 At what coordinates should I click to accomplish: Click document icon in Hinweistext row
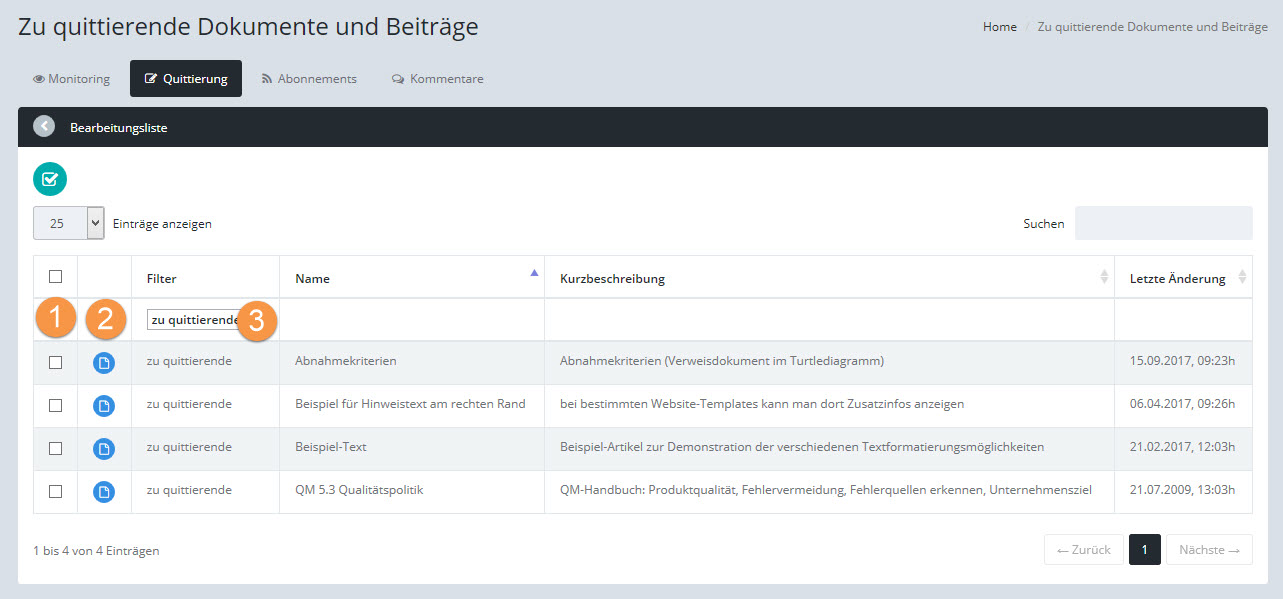pos(104,405)
